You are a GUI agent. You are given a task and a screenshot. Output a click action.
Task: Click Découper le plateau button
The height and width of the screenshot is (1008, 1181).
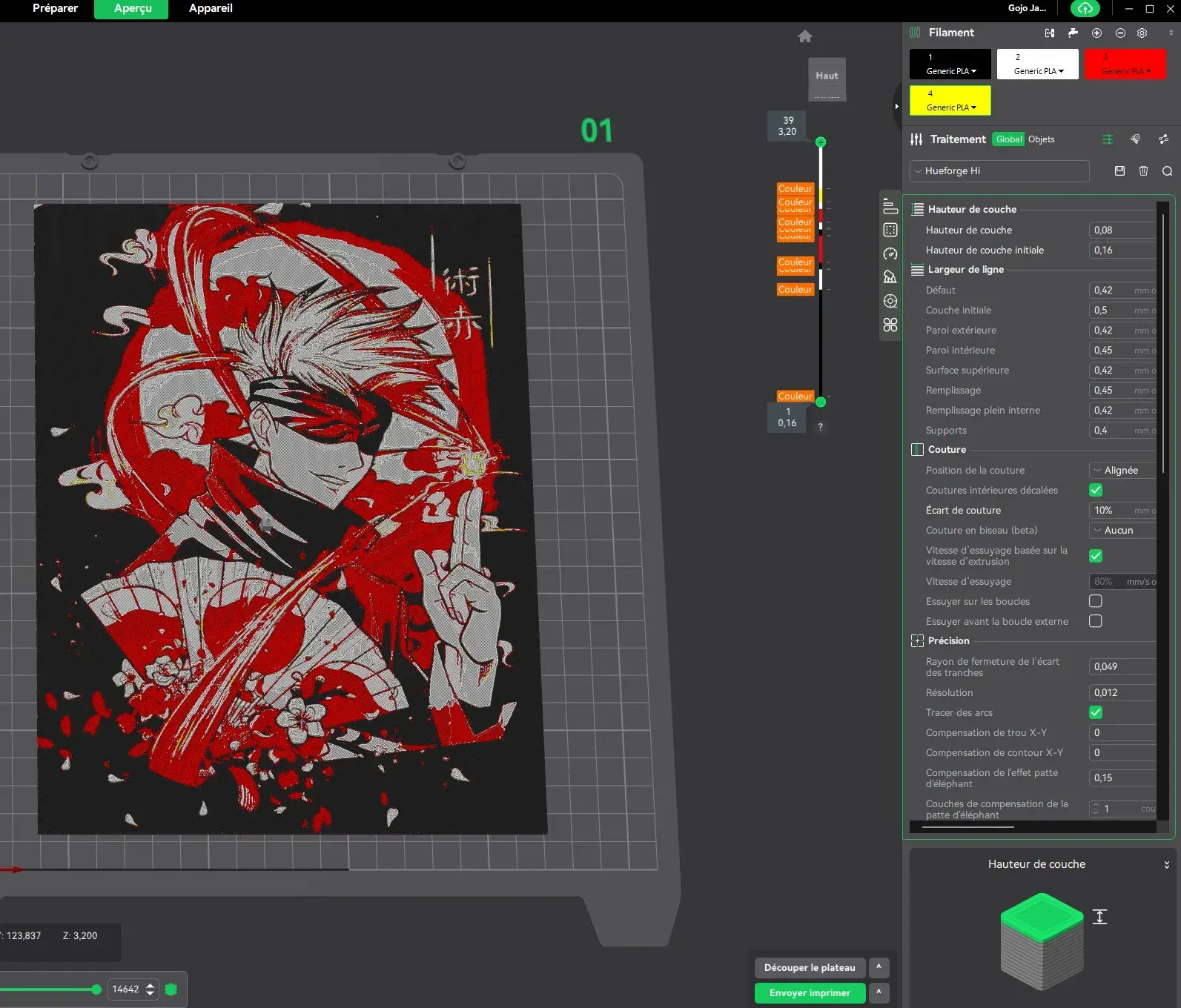point(810,967)
